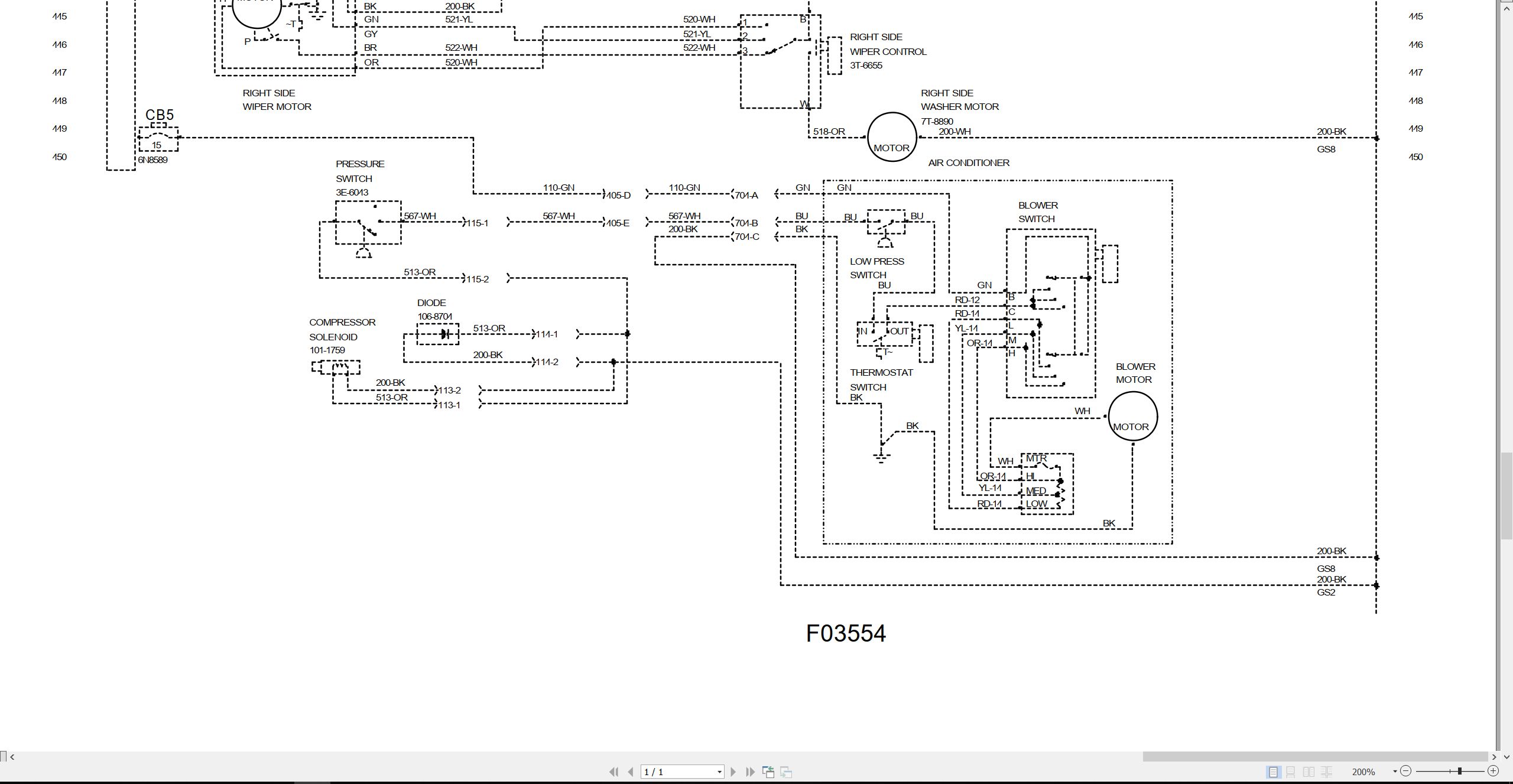This screenshot has height=784, width=1513.
Task: Click the DIODE 106-8701 label
Action: 434,310
